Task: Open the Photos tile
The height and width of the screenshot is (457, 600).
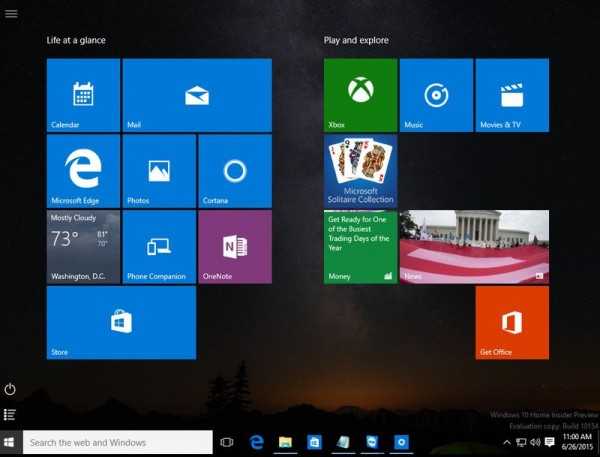Action: pyautogui.click(x=159, y=171)
